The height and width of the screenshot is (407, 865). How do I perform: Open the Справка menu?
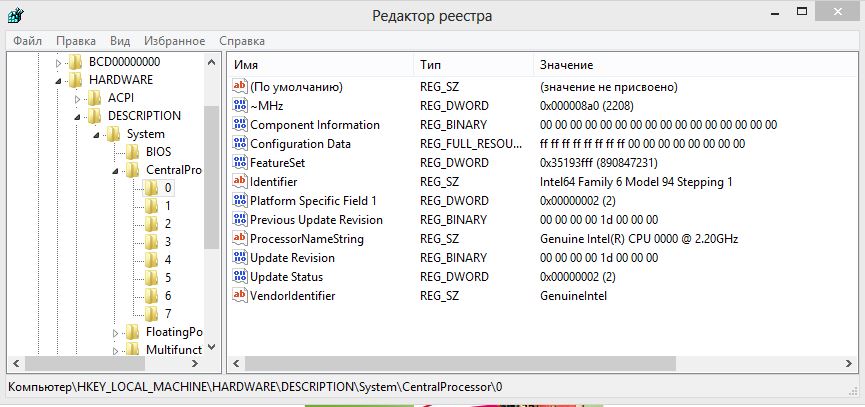click(241, 41)
